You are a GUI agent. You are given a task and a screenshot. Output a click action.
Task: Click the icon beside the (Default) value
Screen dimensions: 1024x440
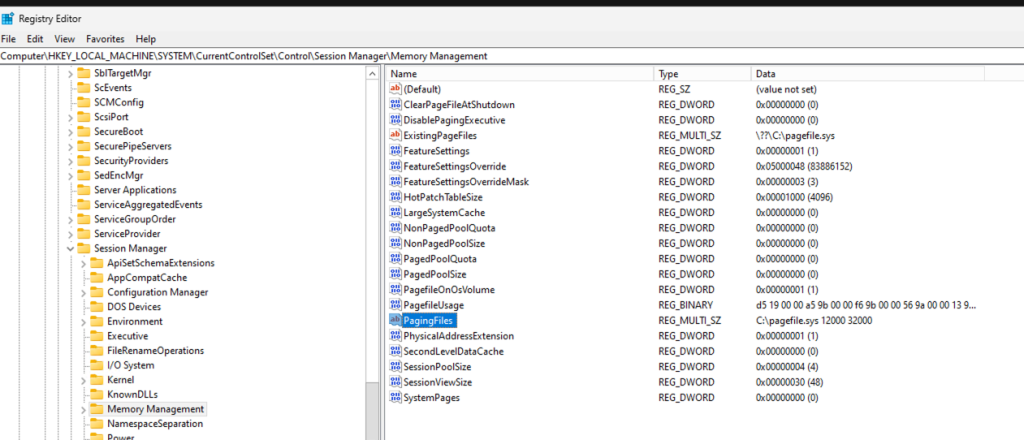tap(395, 90)
